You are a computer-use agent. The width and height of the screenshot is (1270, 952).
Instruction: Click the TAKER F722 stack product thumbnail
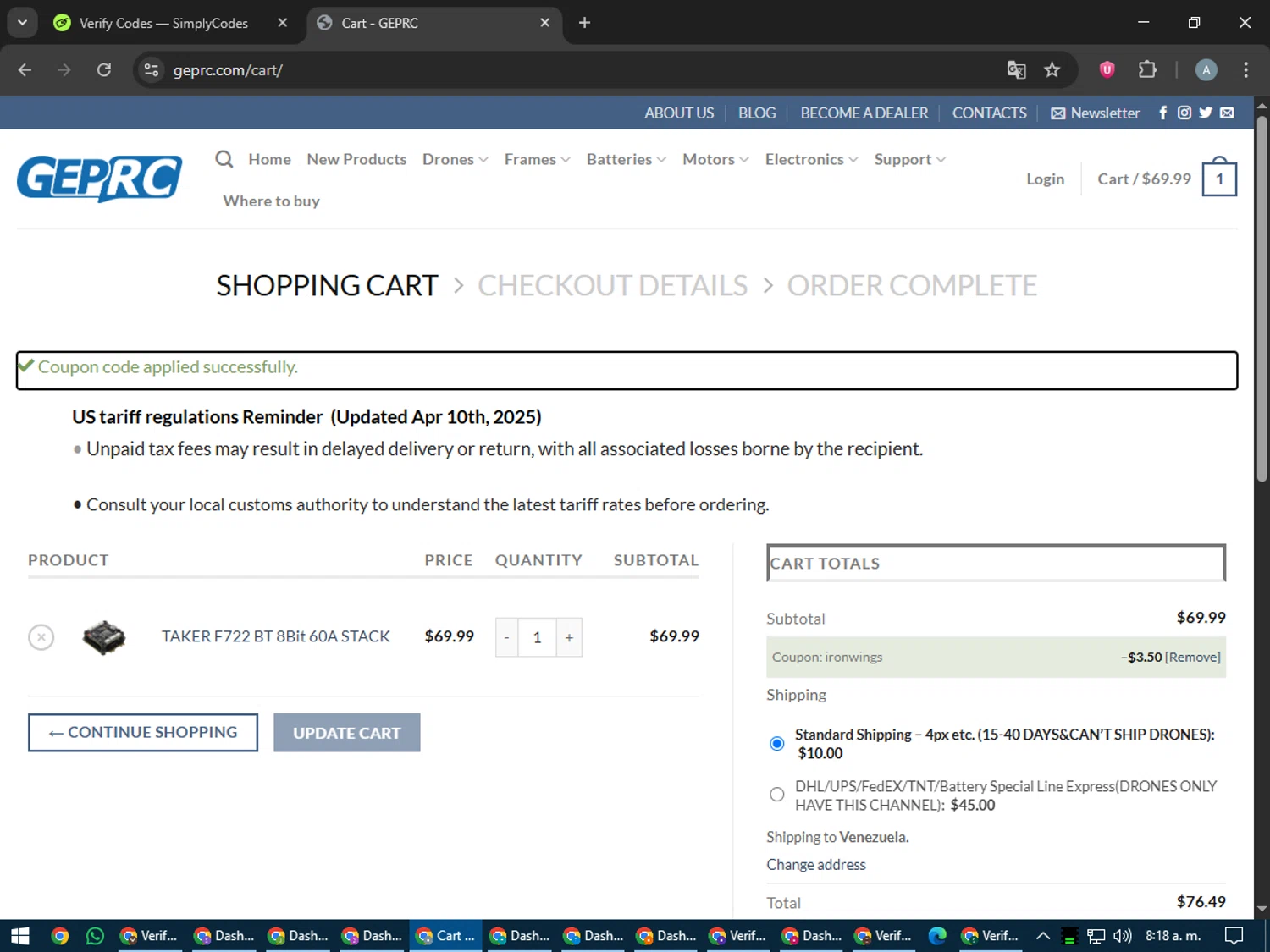point(104,636)
